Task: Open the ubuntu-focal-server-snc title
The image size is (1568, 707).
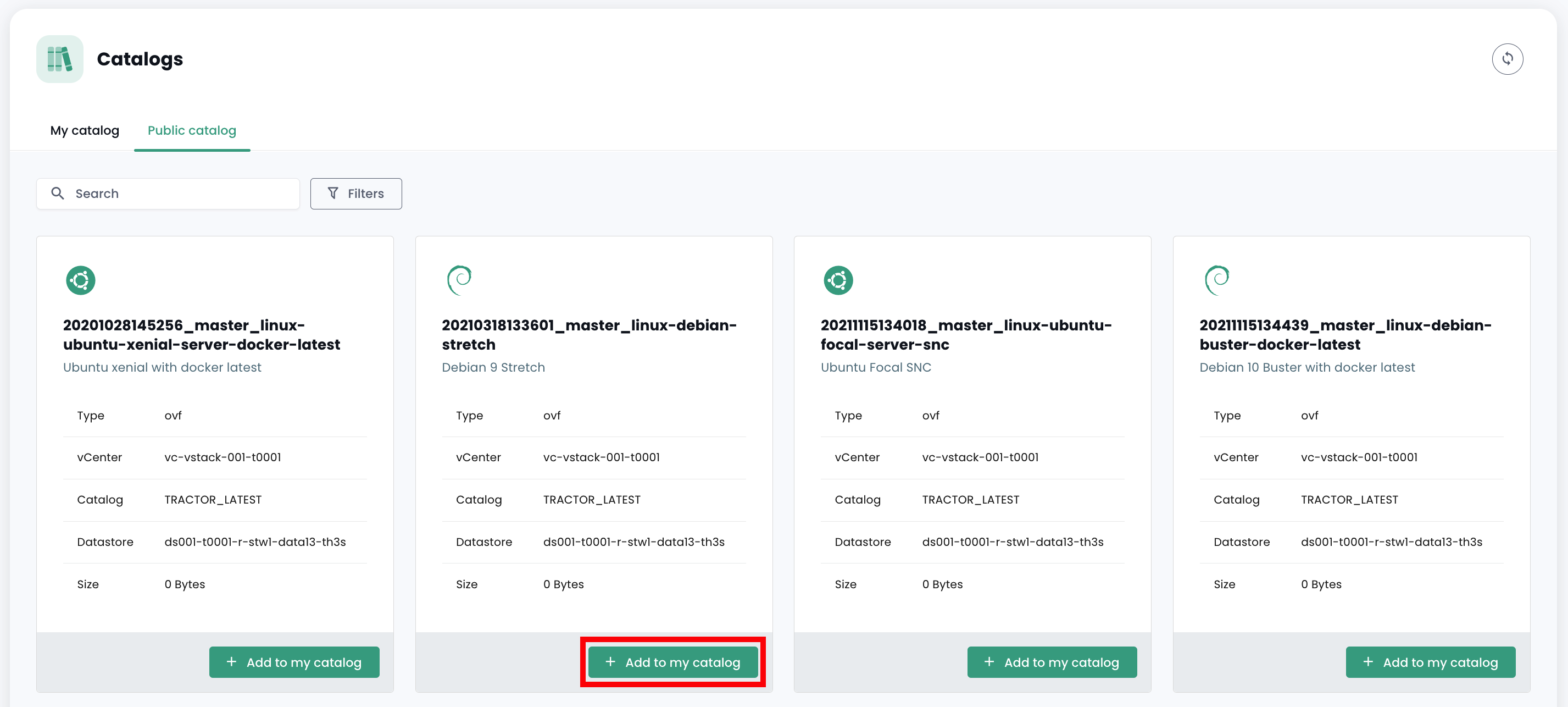Action: [x=965, y=334]
